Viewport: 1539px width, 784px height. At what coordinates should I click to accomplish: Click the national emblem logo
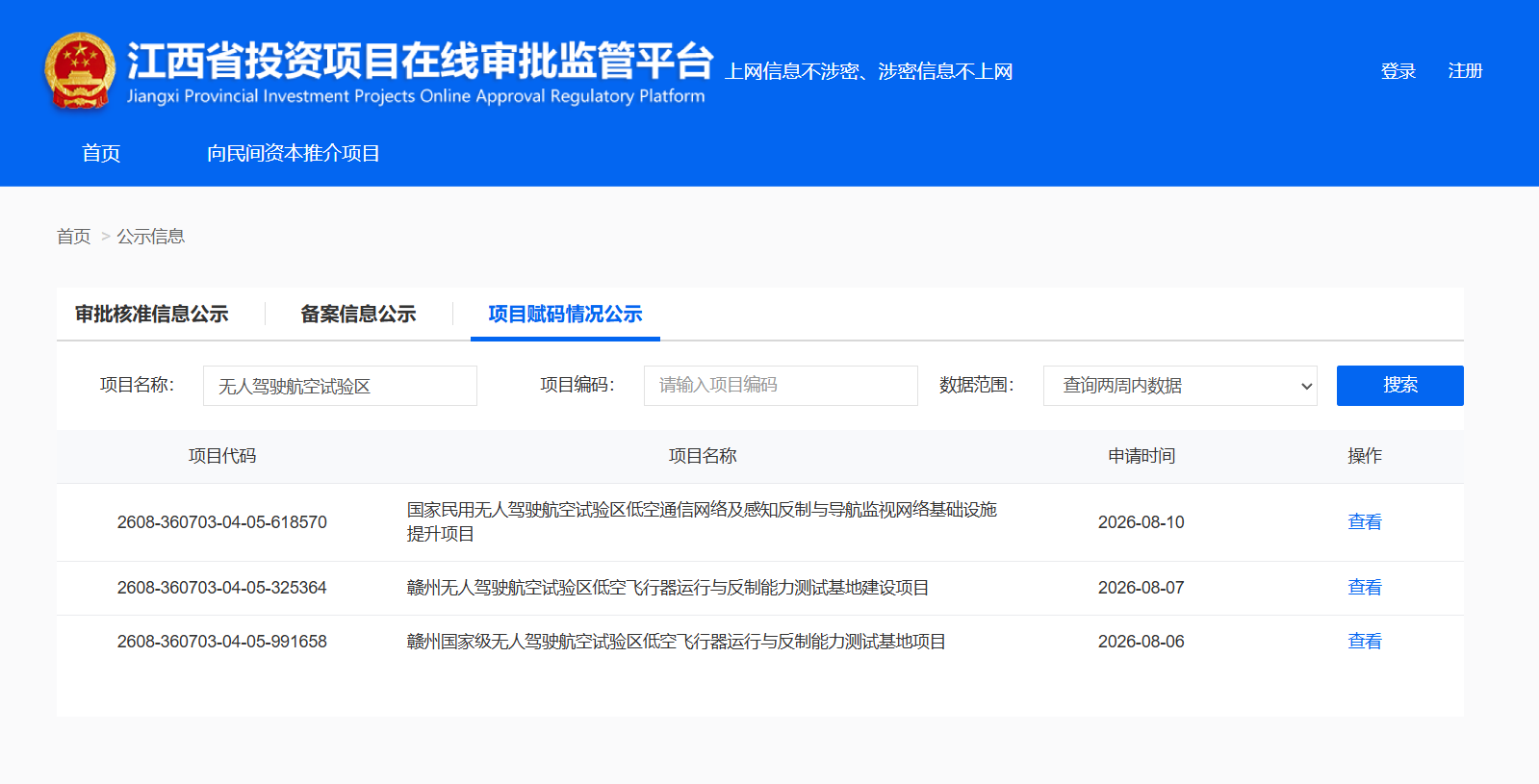[80, 71]
